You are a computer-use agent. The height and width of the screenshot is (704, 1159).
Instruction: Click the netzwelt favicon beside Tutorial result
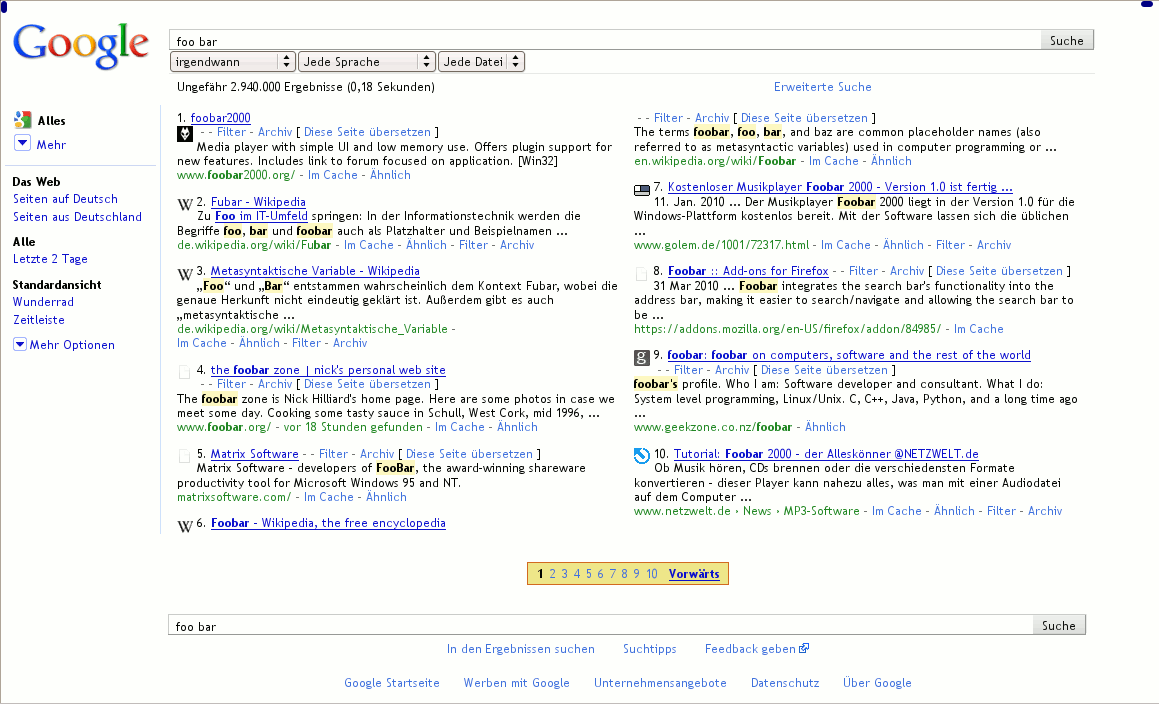pos(642,456)
